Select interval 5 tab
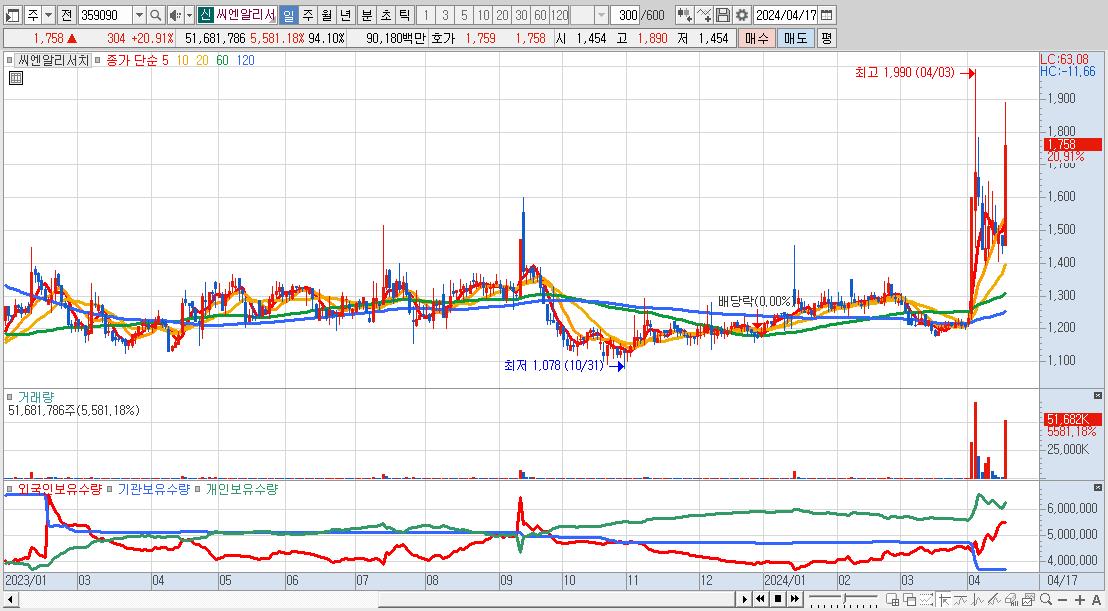This screenshot has height=611, width=1108. (x=464, y=15)
